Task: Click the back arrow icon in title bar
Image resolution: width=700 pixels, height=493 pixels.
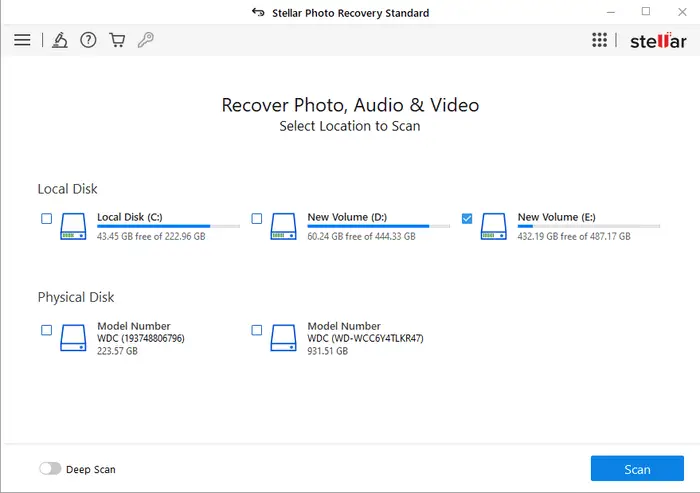Action: 258,13
